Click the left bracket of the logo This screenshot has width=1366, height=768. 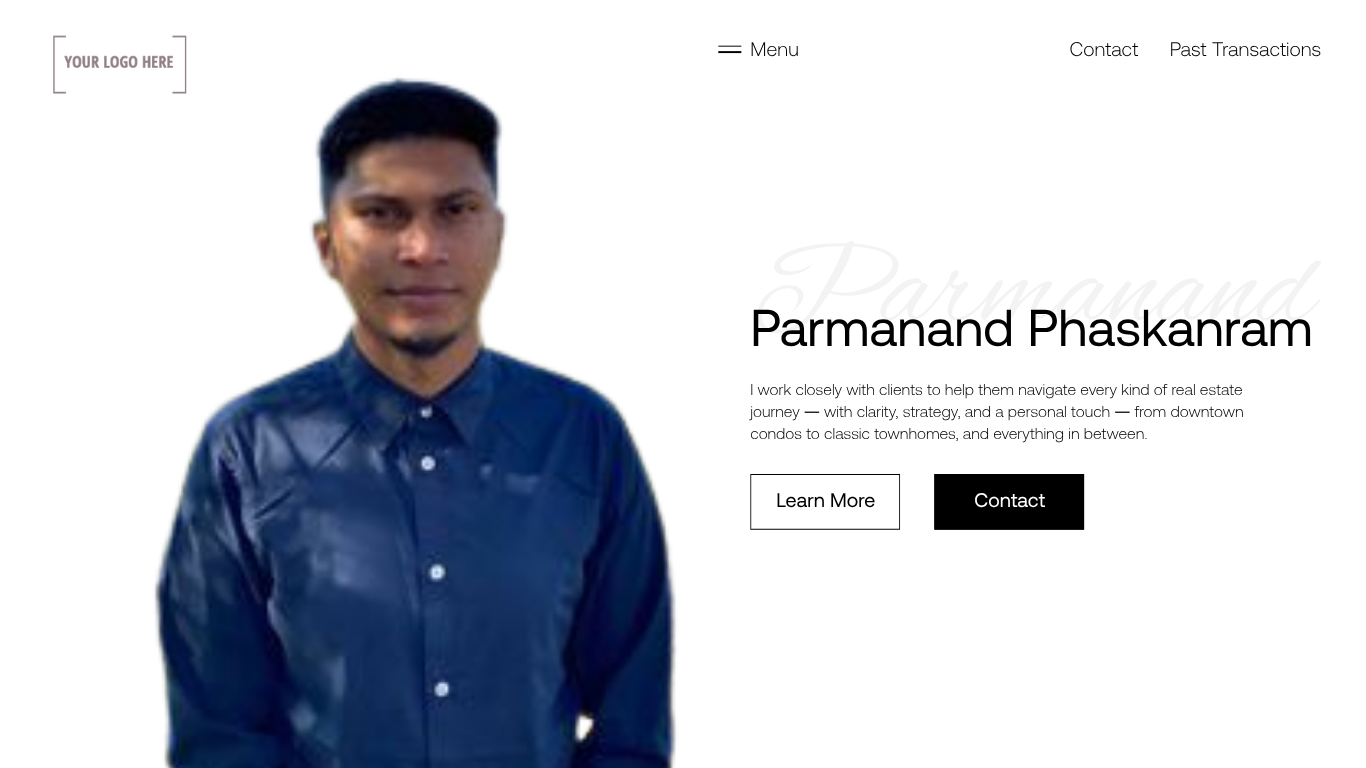[58, 64]
